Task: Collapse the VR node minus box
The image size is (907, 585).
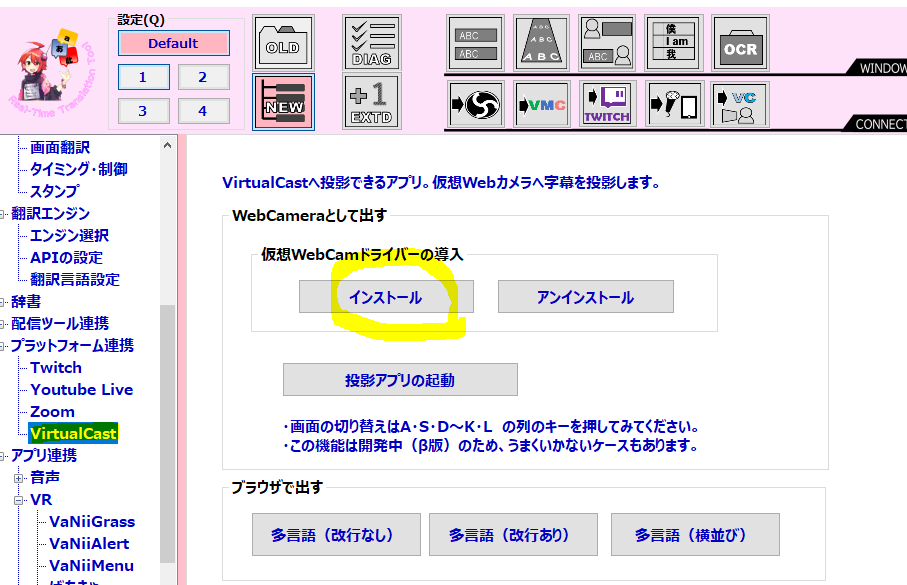Action: point(19,501)
